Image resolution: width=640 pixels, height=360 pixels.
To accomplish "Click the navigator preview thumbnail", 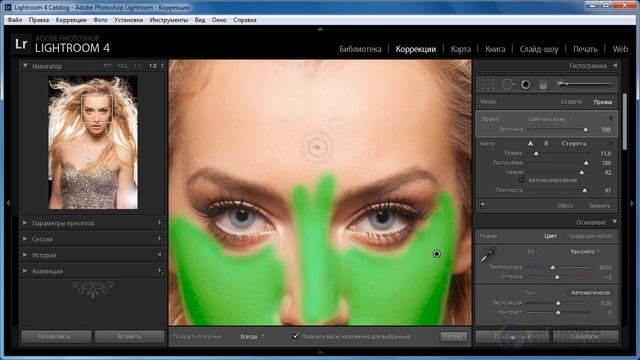I will [x=93, y=142].
